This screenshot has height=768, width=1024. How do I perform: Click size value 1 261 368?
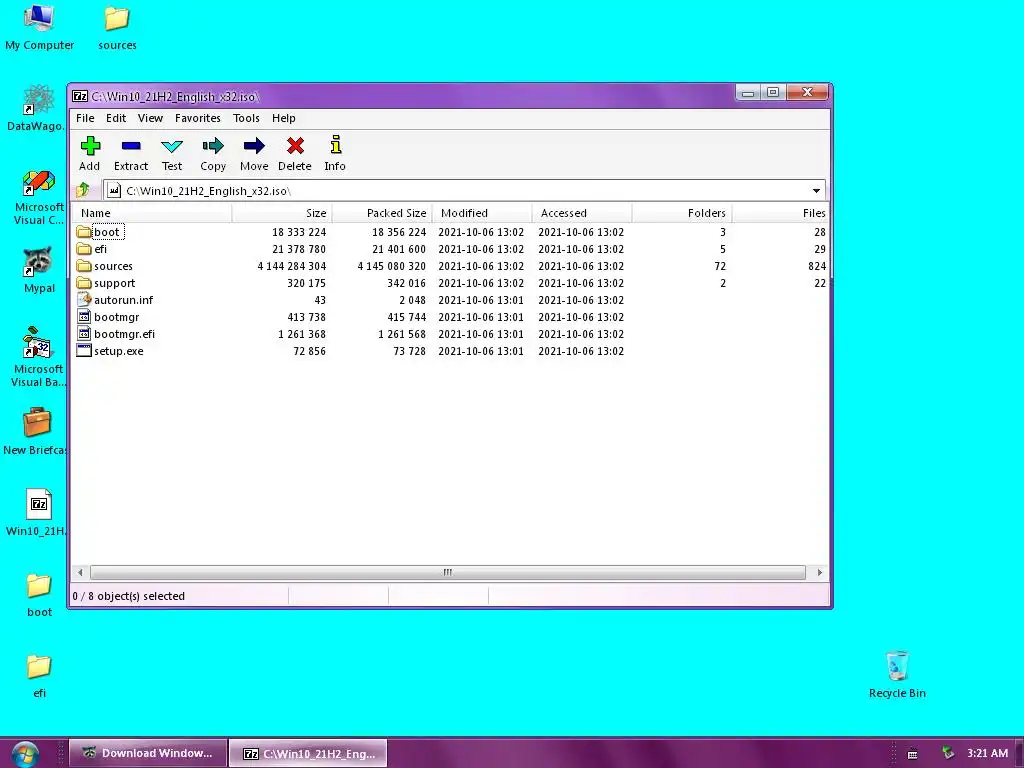coord(302,334)
